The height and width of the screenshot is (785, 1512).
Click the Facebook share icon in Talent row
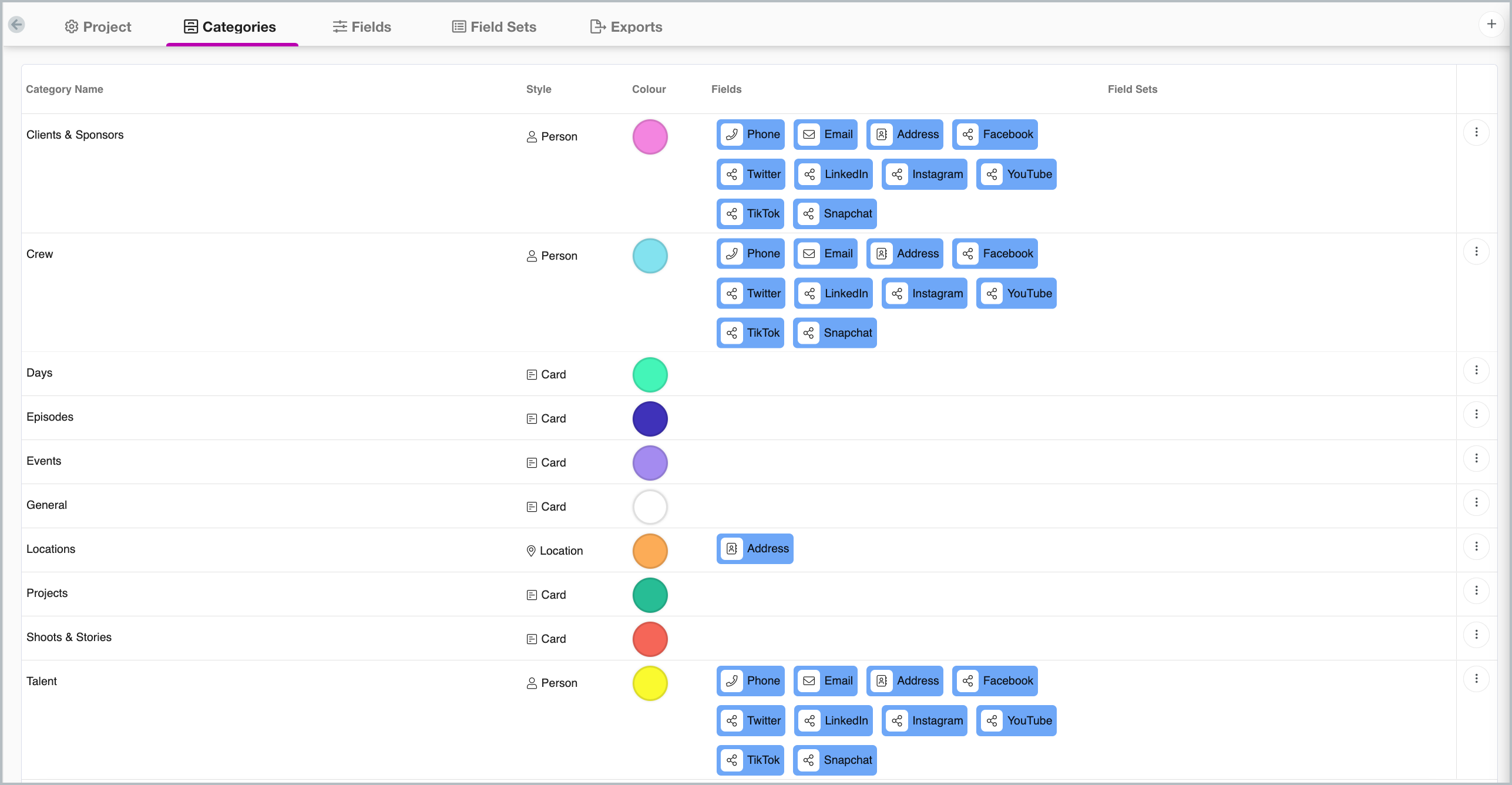[x=967, y=681]
